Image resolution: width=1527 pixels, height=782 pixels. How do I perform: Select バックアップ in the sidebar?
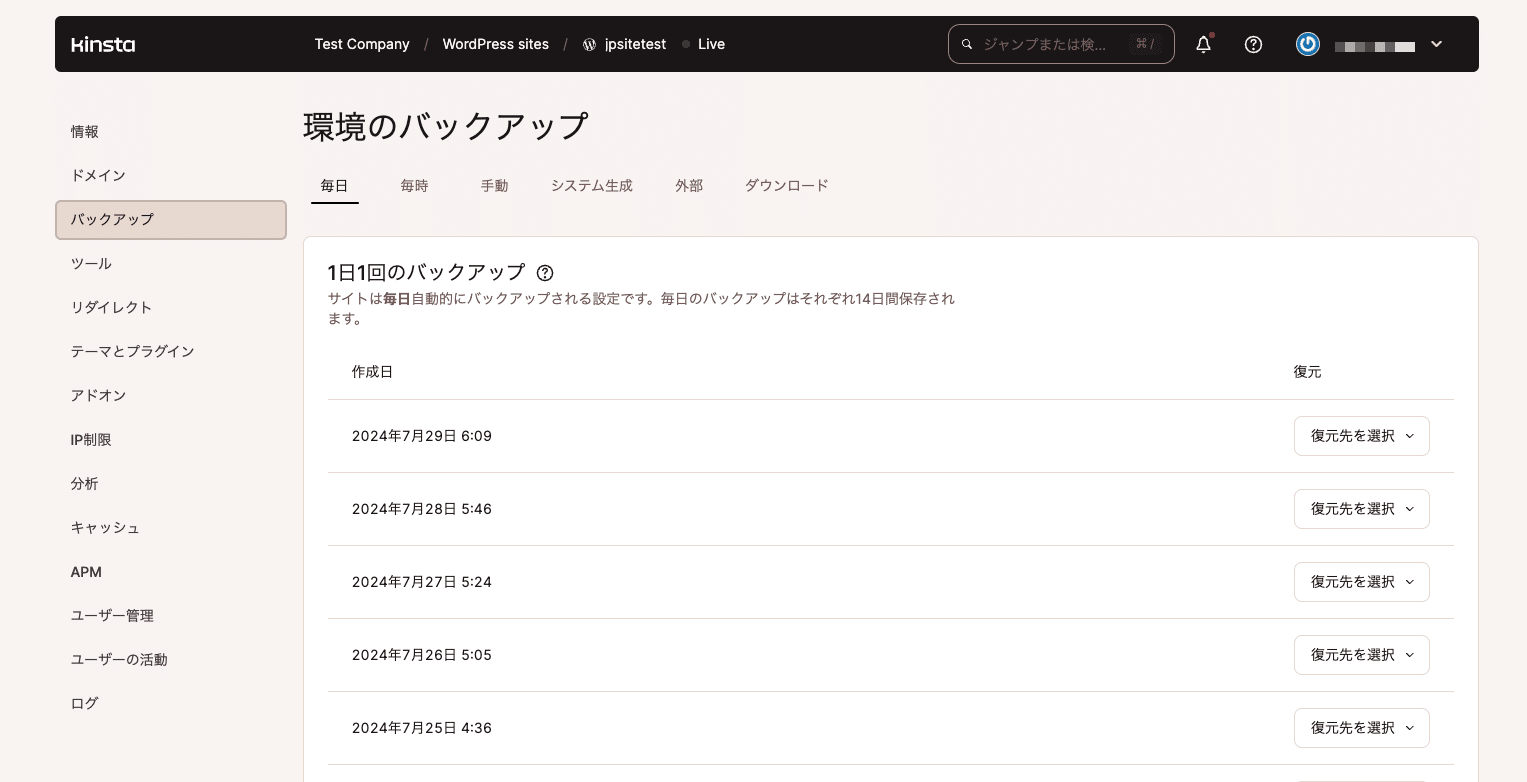coord(112,219)
